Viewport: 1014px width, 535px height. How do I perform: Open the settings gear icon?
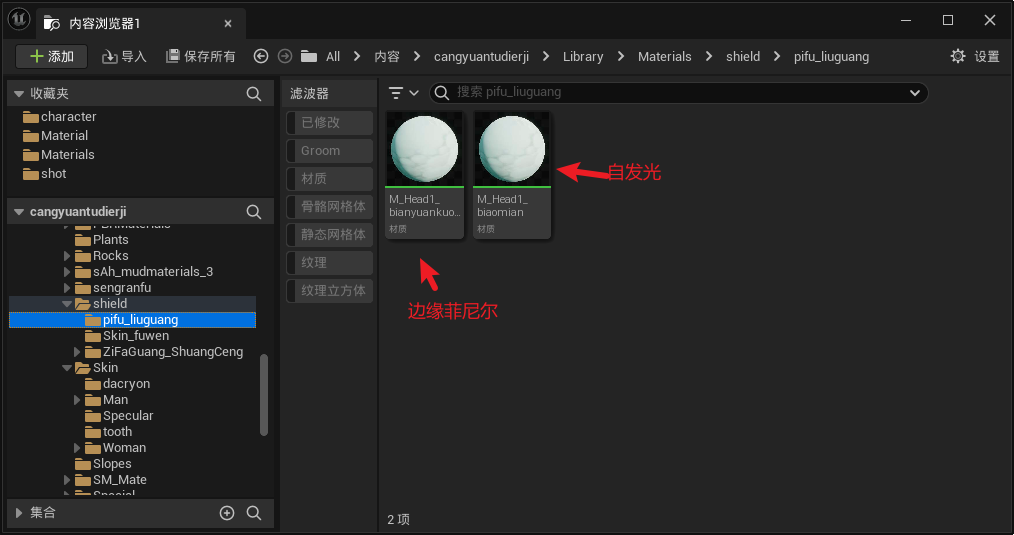(958, 57)
